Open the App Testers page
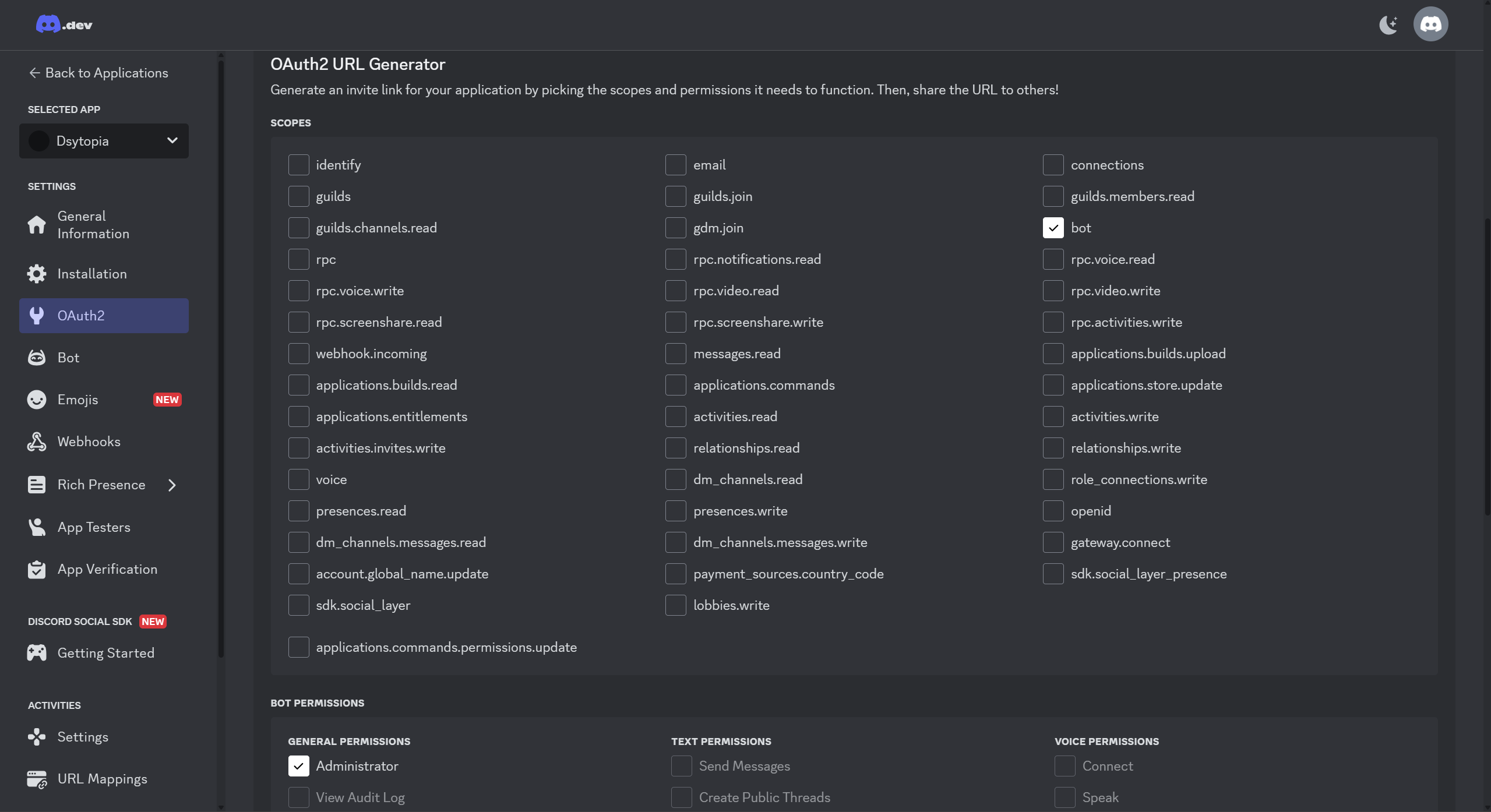Viewport: 1491px width, 812px height. [94, 527]
